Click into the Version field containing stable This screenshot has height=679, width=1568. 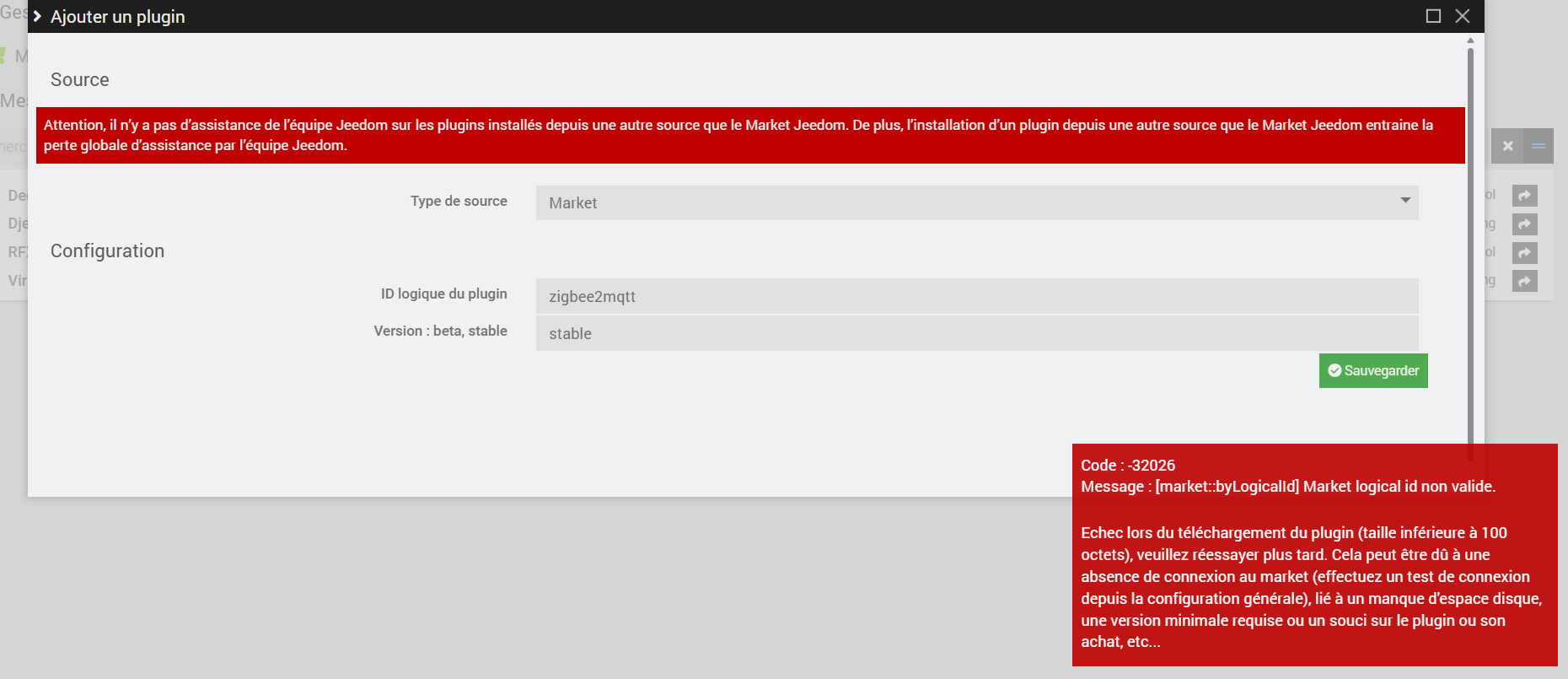977,333
